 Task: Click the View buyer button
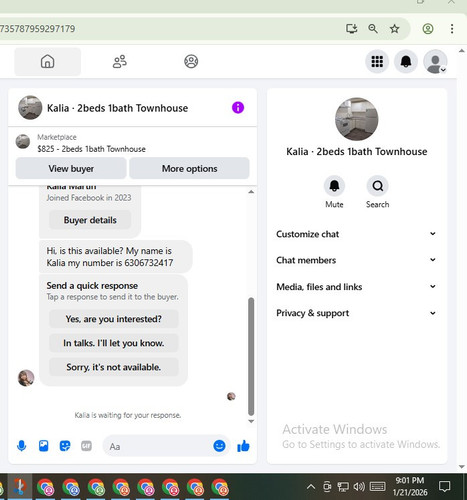(x=71, y=168)
